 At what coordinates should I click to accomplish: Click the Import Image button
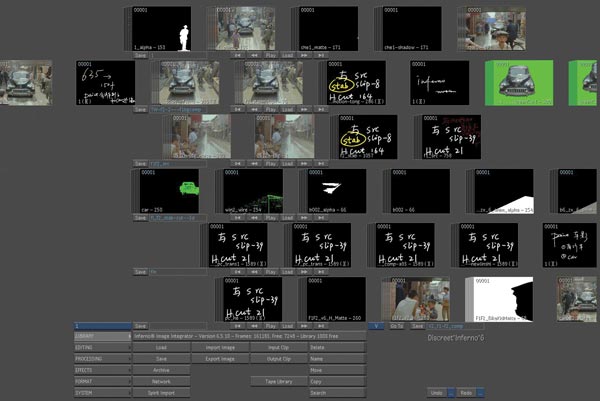(219, 347)
